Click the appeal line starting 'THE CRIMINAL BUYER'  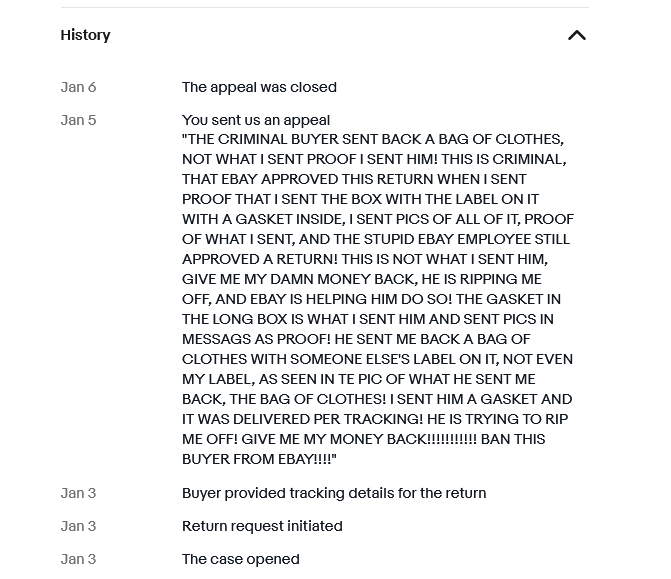[x=373, y=140]
